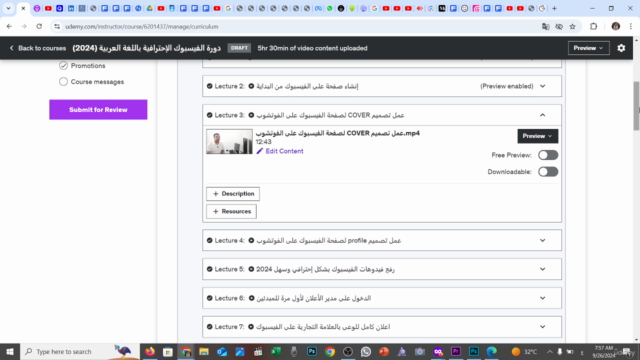Expand Lecture 7 chevron

coord(542,327)
